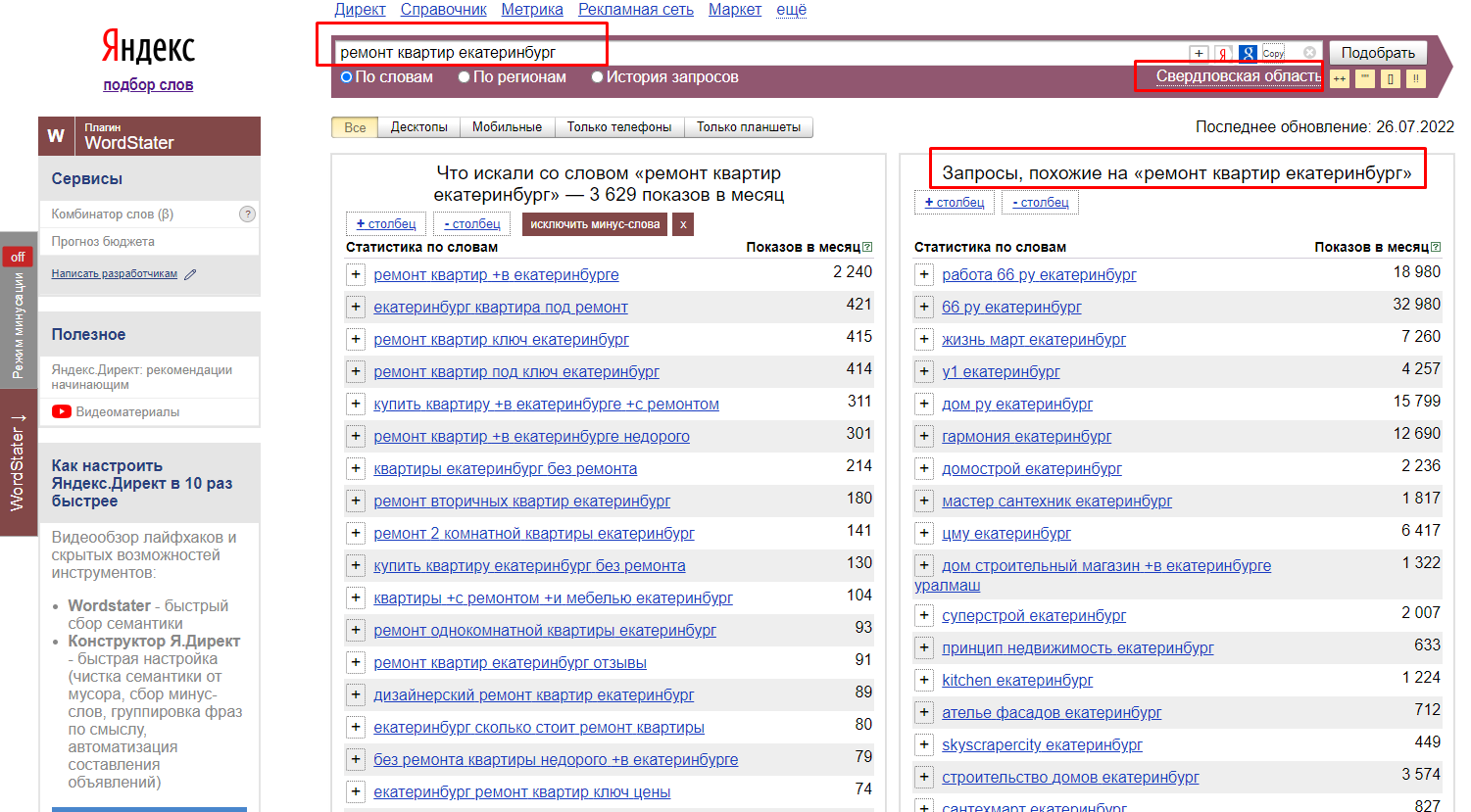Click plus box for ремонт квартир ключ екатеринбург
1471x812 pixels.
pyautogui.click(x=355, y=340)
